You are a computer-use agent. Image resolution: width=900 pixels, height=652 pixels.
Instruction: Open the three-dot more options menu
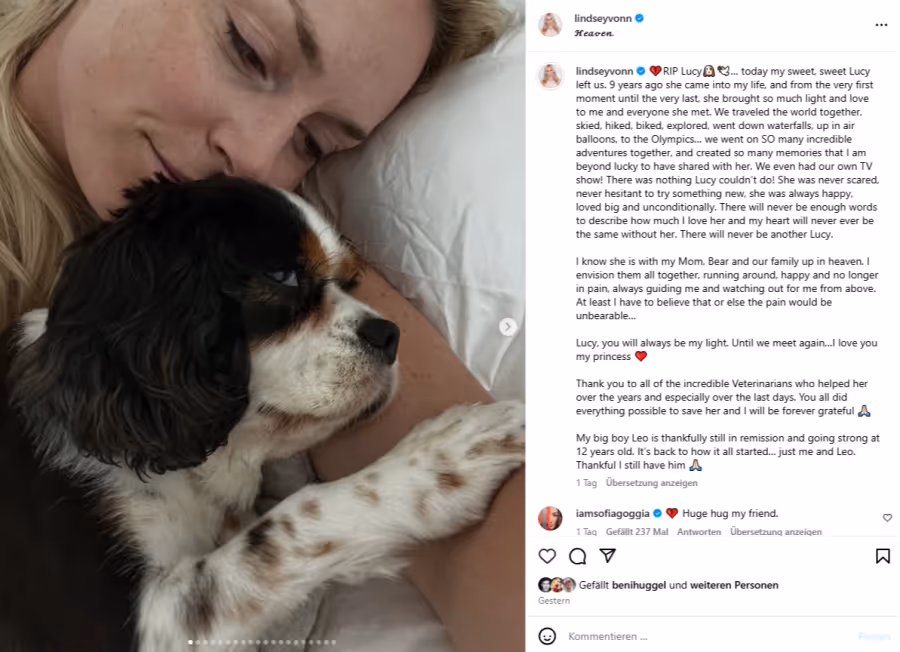(x=881, y=25)
